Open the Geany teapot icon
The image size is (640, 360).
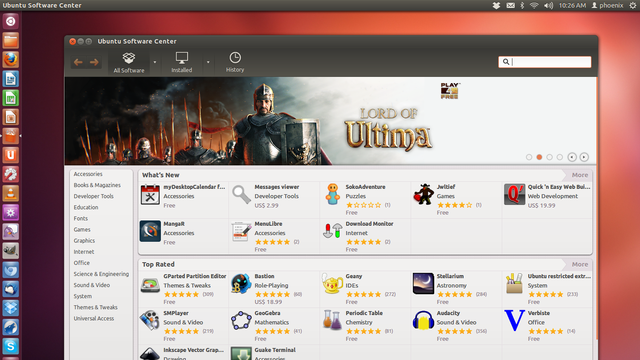click(333, 284)
